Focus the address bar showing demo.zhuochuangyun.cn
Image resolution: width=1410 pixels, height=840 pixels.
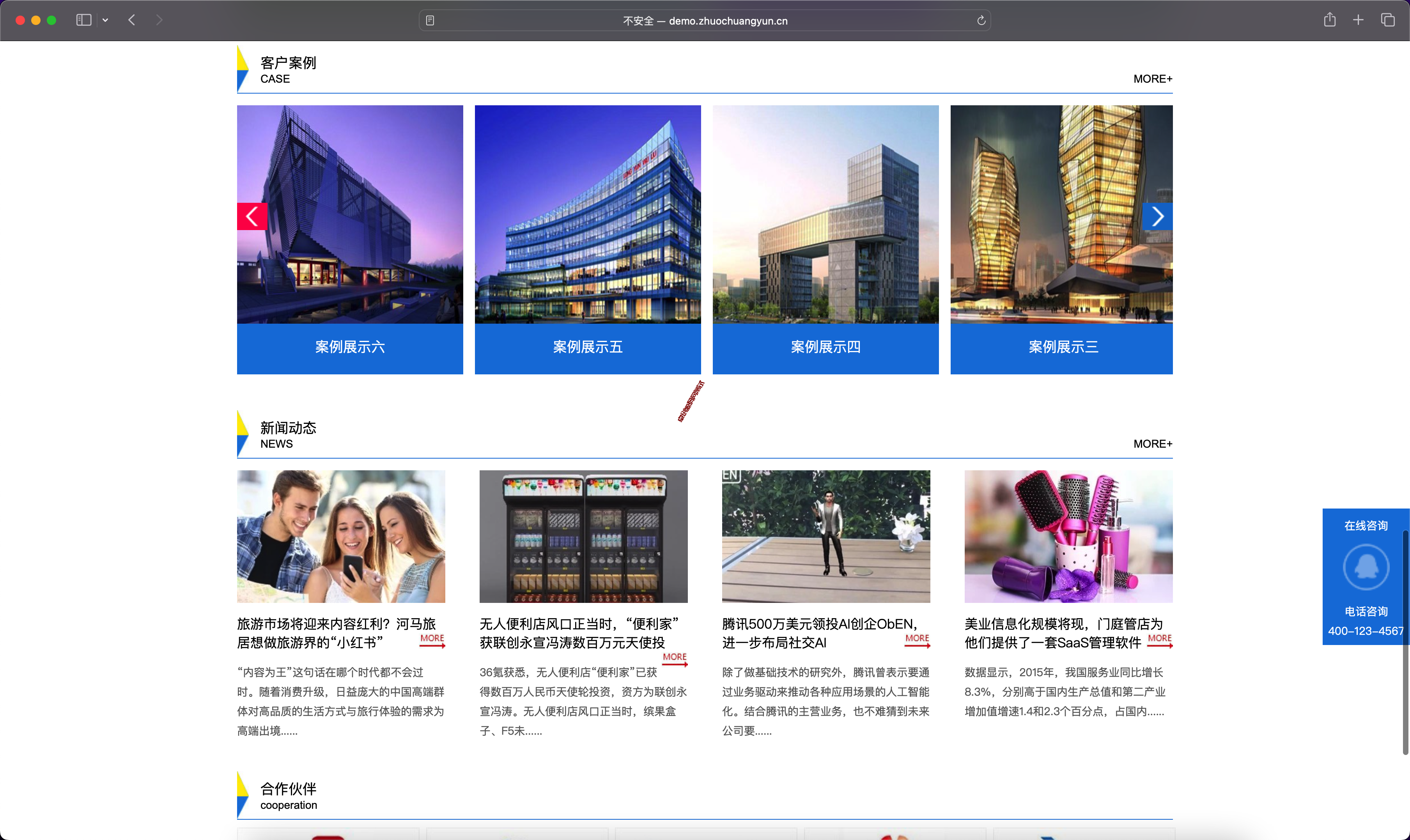[x=705, y=21]
